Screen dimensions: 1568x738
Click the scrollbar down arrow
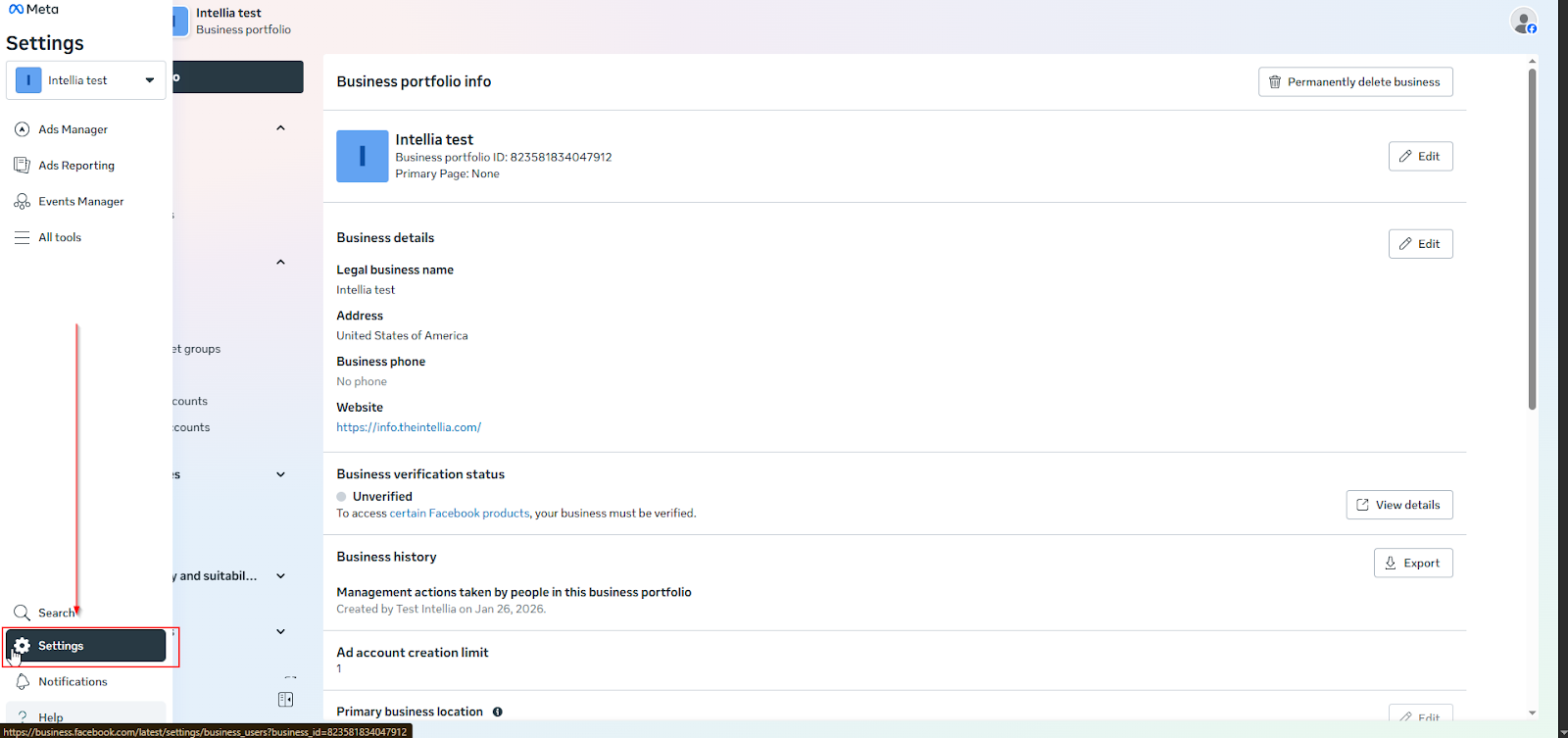(1532, 713)
